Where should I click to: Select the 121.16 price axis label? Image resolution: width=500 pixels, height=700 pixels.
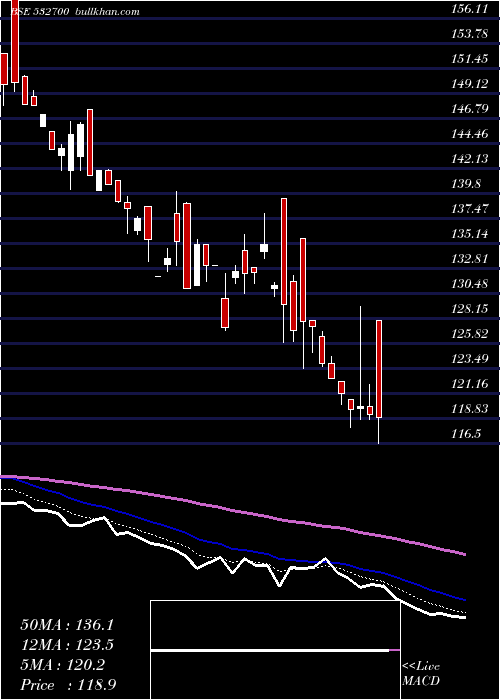click(x=470, y=384)
